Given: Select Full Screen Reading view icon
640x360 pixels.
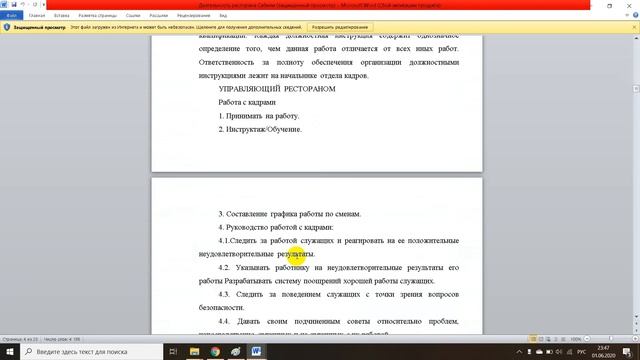Looking at the screenshot, I should pyautogui.click(x=541, y=339).
